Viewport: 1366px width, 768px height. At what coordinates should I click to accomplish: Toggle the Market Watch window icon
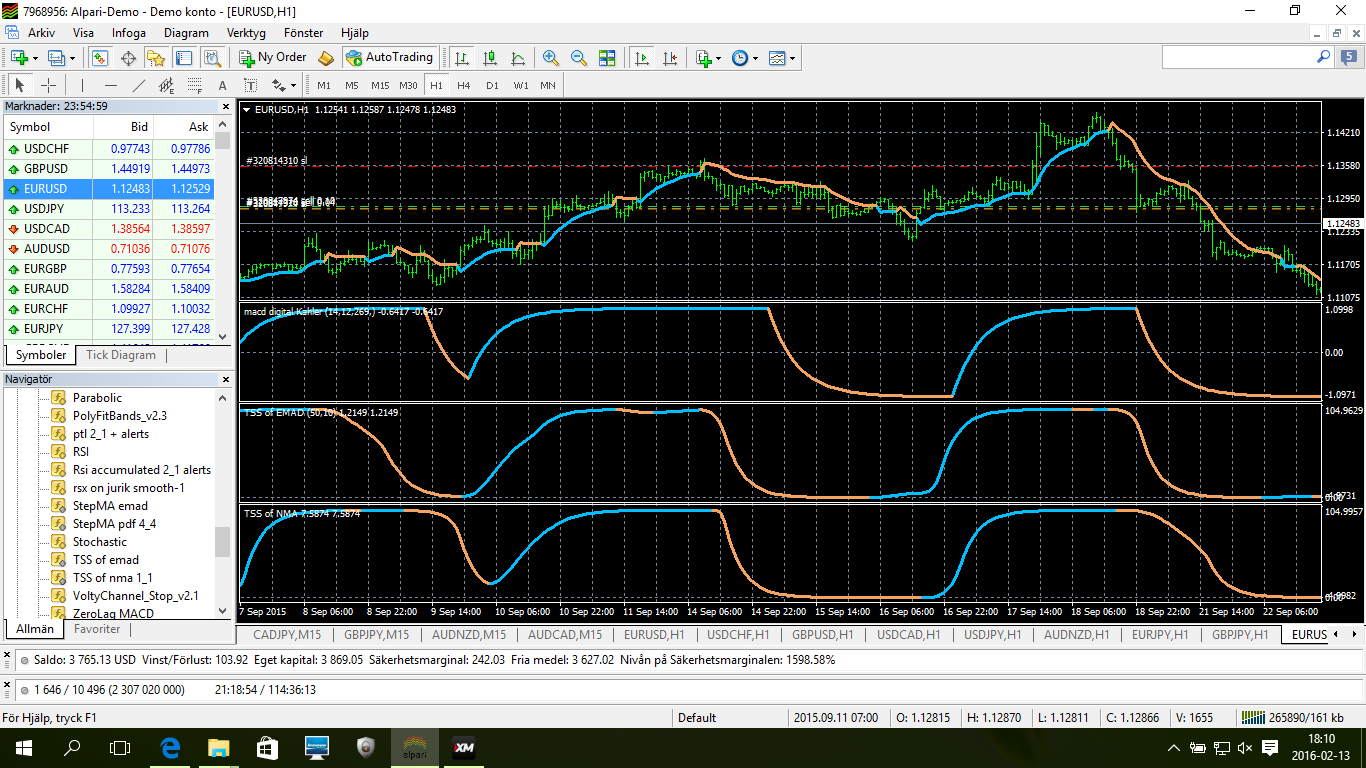pos(100,58)
